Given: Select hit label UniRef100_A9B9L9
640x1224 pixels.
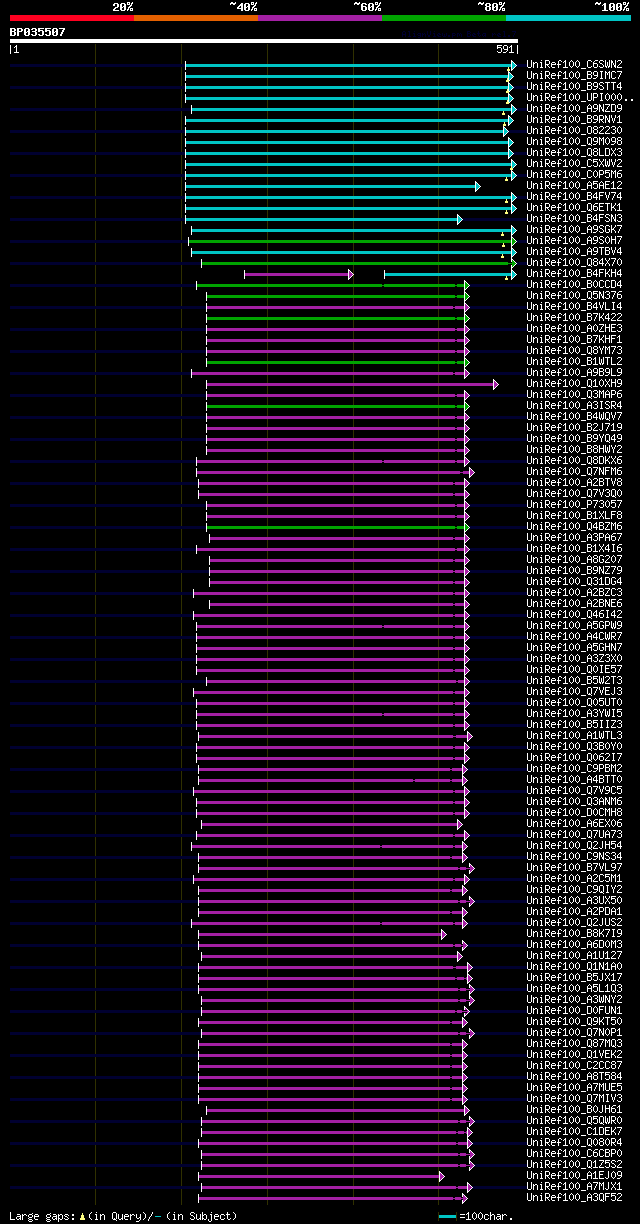Looking at the screenshot, I should coord(574,372).
